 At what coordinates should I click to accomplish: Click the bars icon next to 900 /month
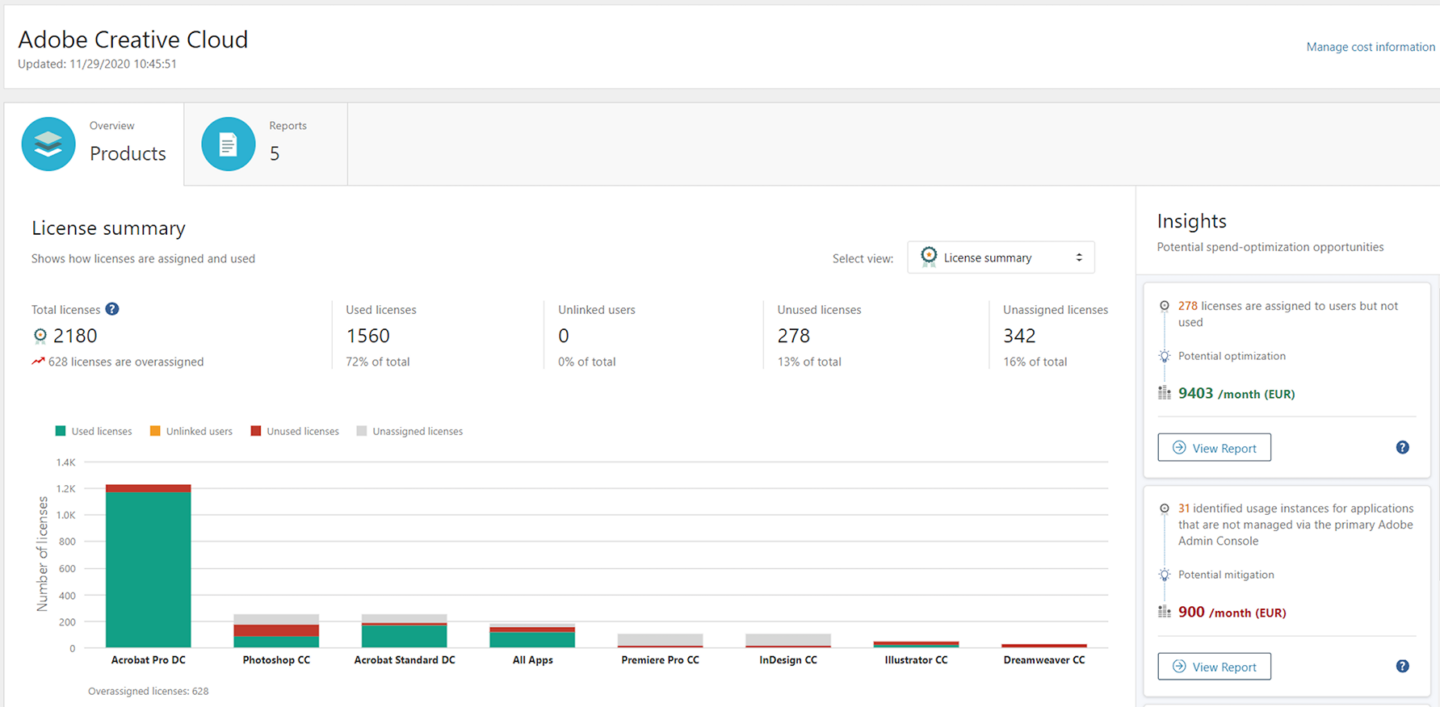tap(1164, 612)
